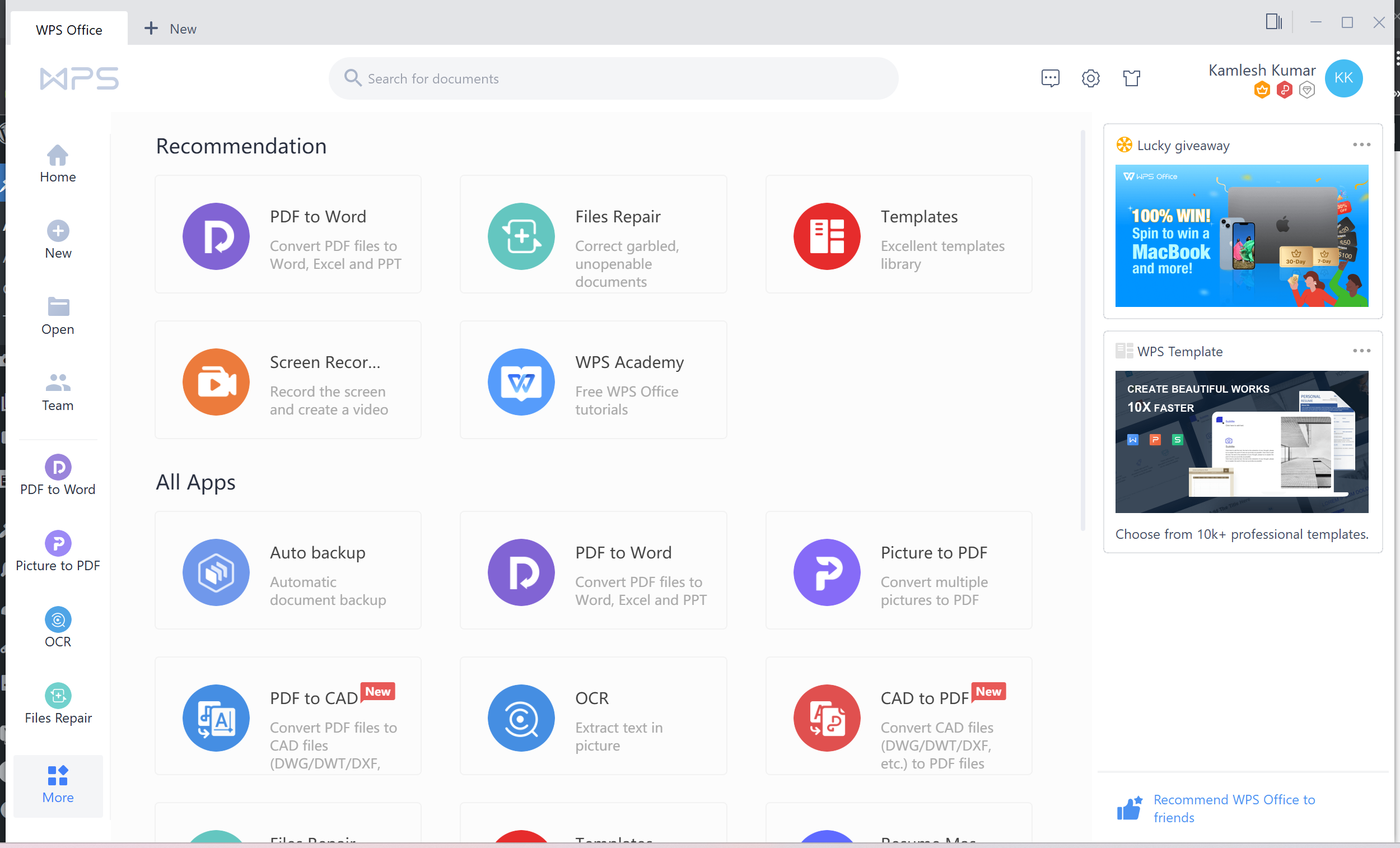1400x848 pixels.
Task: Open PDF to Word recommendation card
Action: (x=288, y=234)
